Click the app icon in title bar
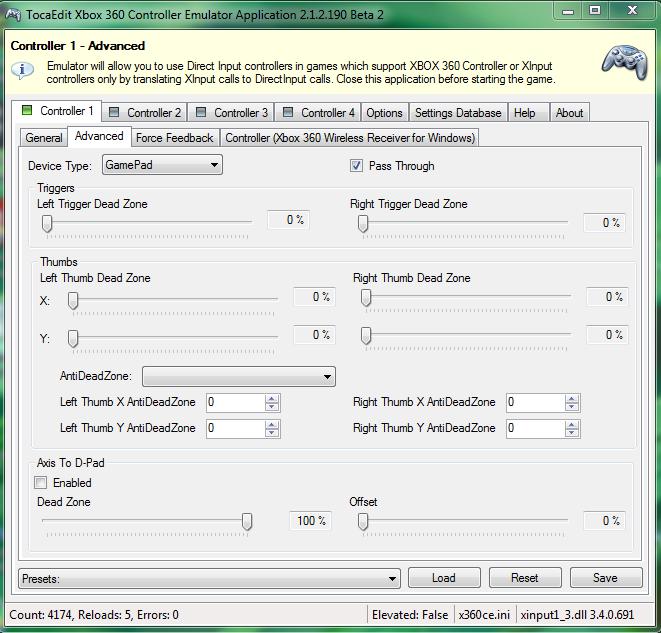 (x=13, y=15)
